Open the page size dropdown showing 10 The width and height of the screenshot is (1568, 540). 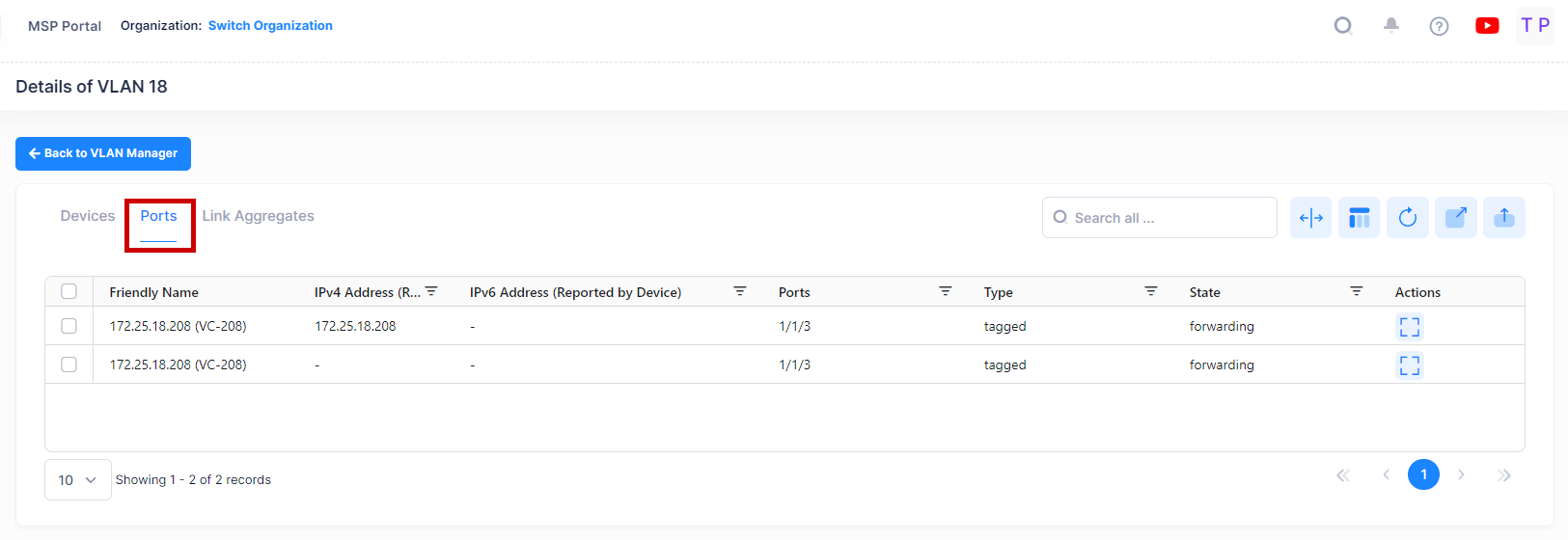pos(77,479)
